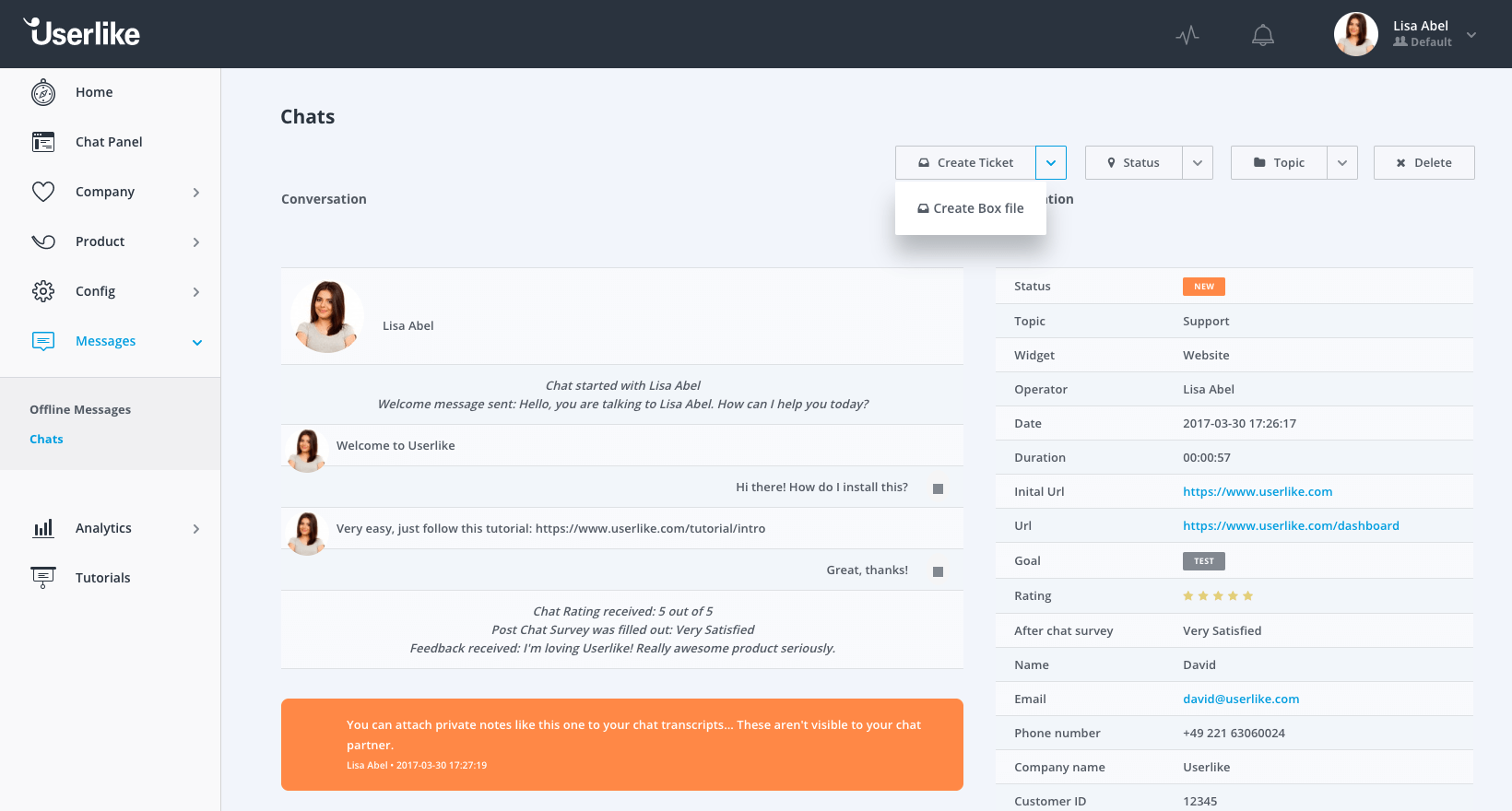Collapse the Messages submenu chevron
The image size is (1512, 811).
(x=197, y=343)
